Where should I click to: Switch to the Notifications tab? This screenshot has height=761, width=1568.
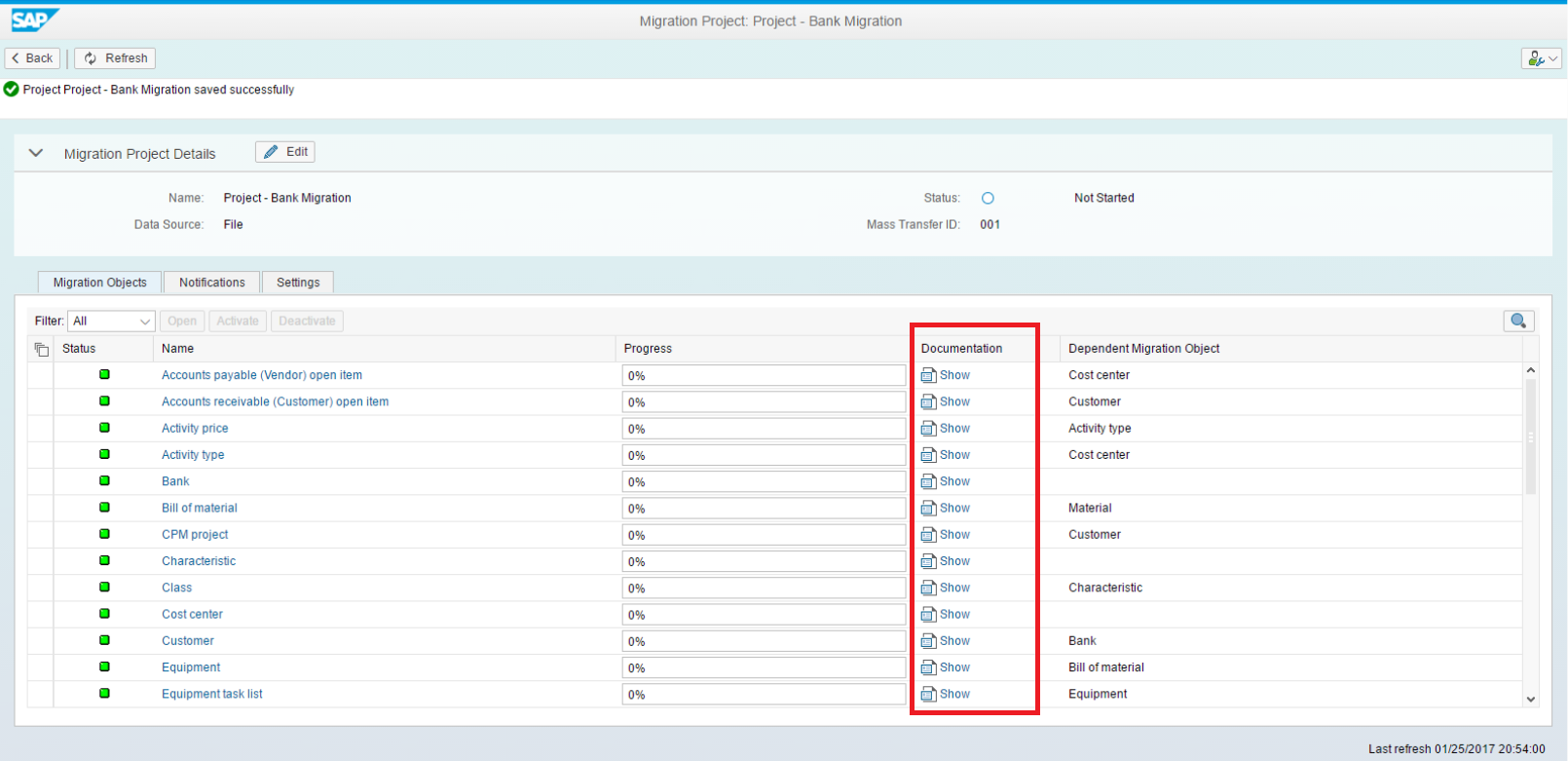click(x=212, y=283)
